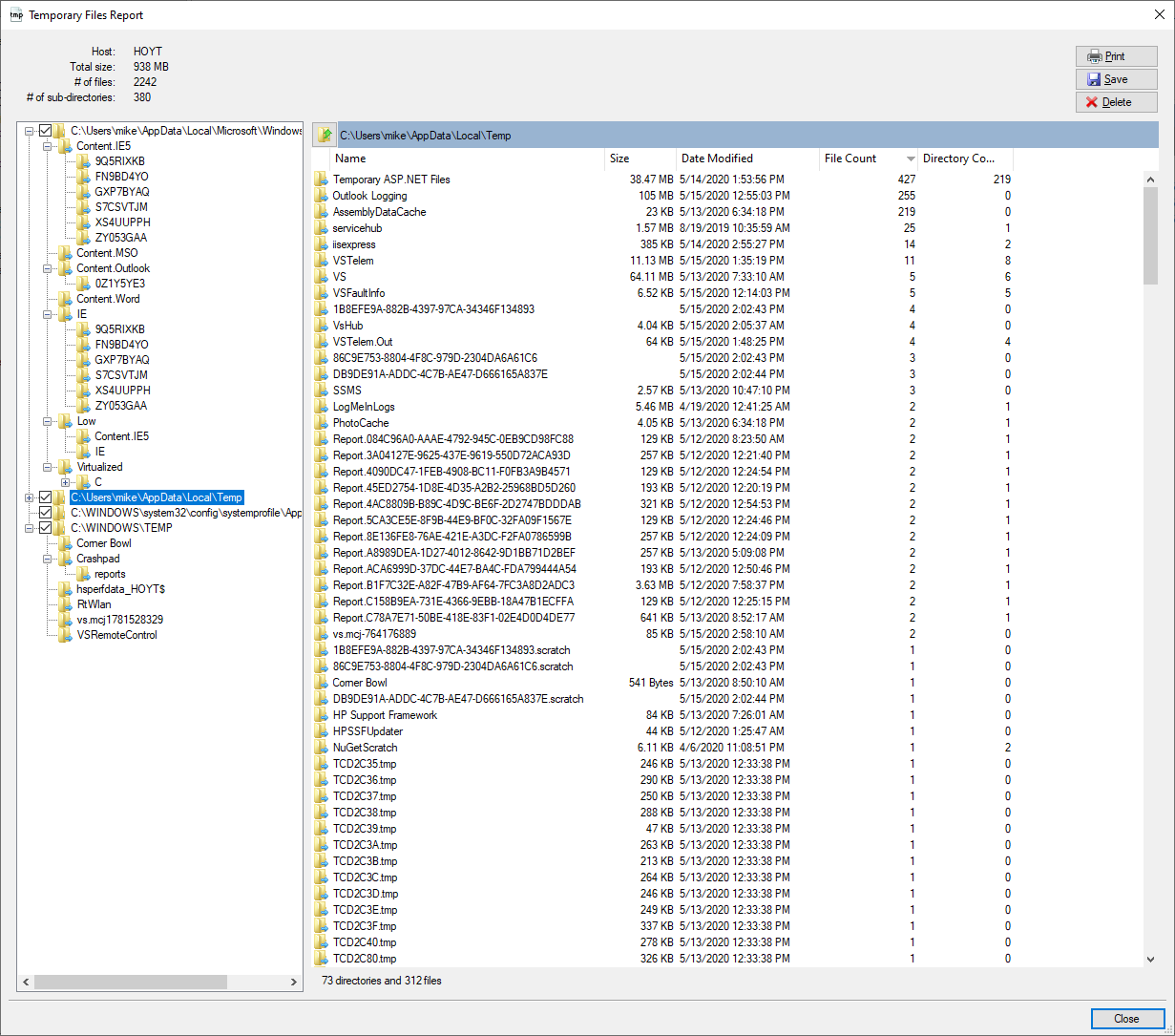This screenshot has width=1175, height=1036.
Task: Pick the iisexpress folder icon
Action: pos(322,244)
